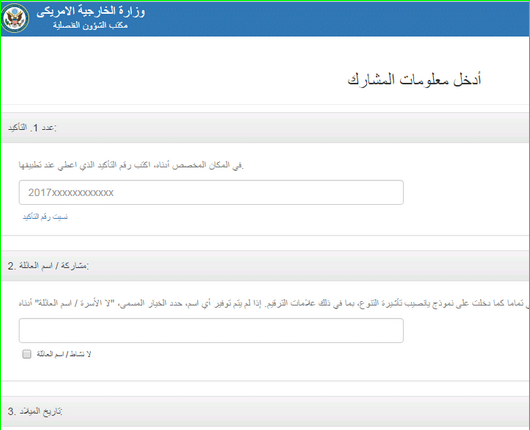Select the section 3 تاريخ الميلاد header bar
Screen dimensions: 530x430
pos(265,411)
